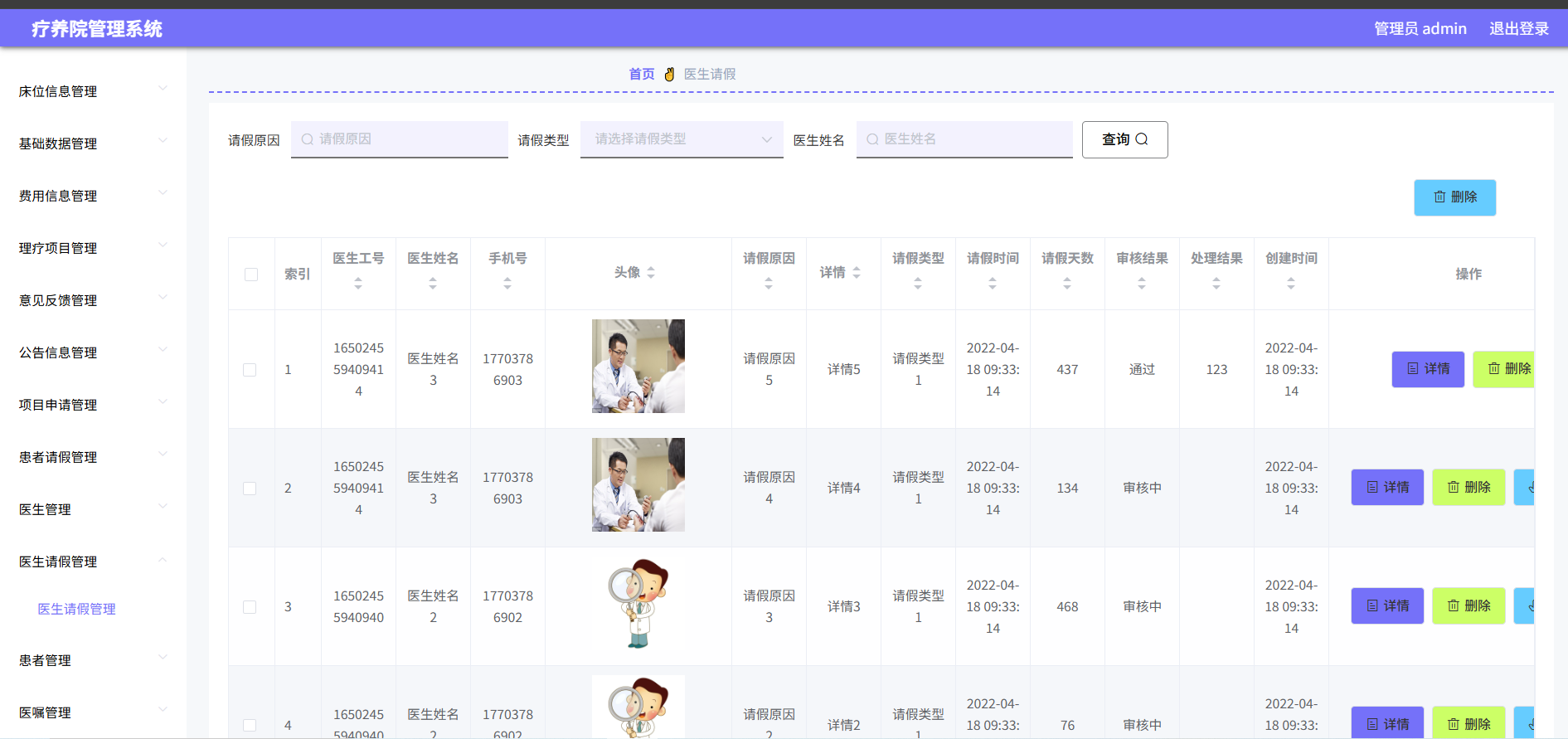Open 医嘱管理 sidebar menu

coord(93,712)
